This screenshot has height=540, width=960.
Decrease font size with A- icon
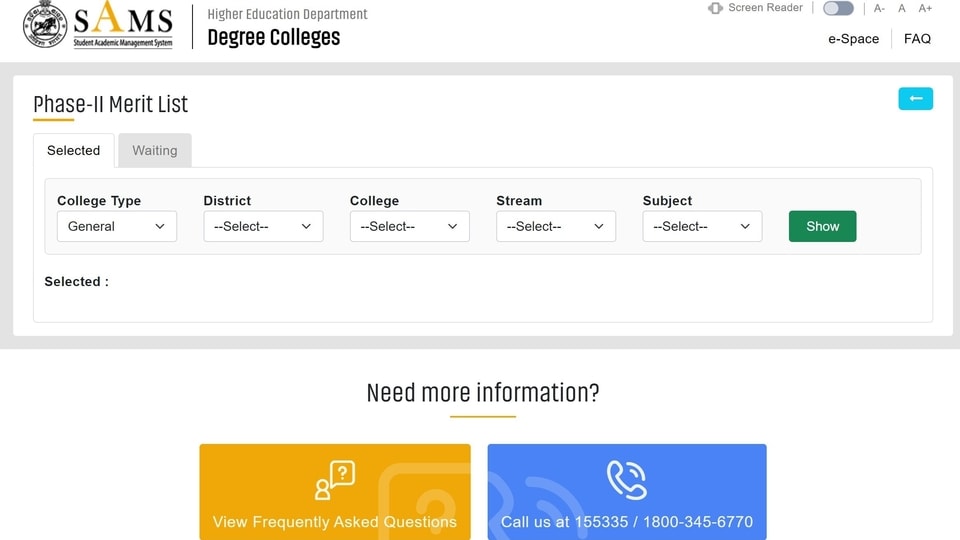879,9
